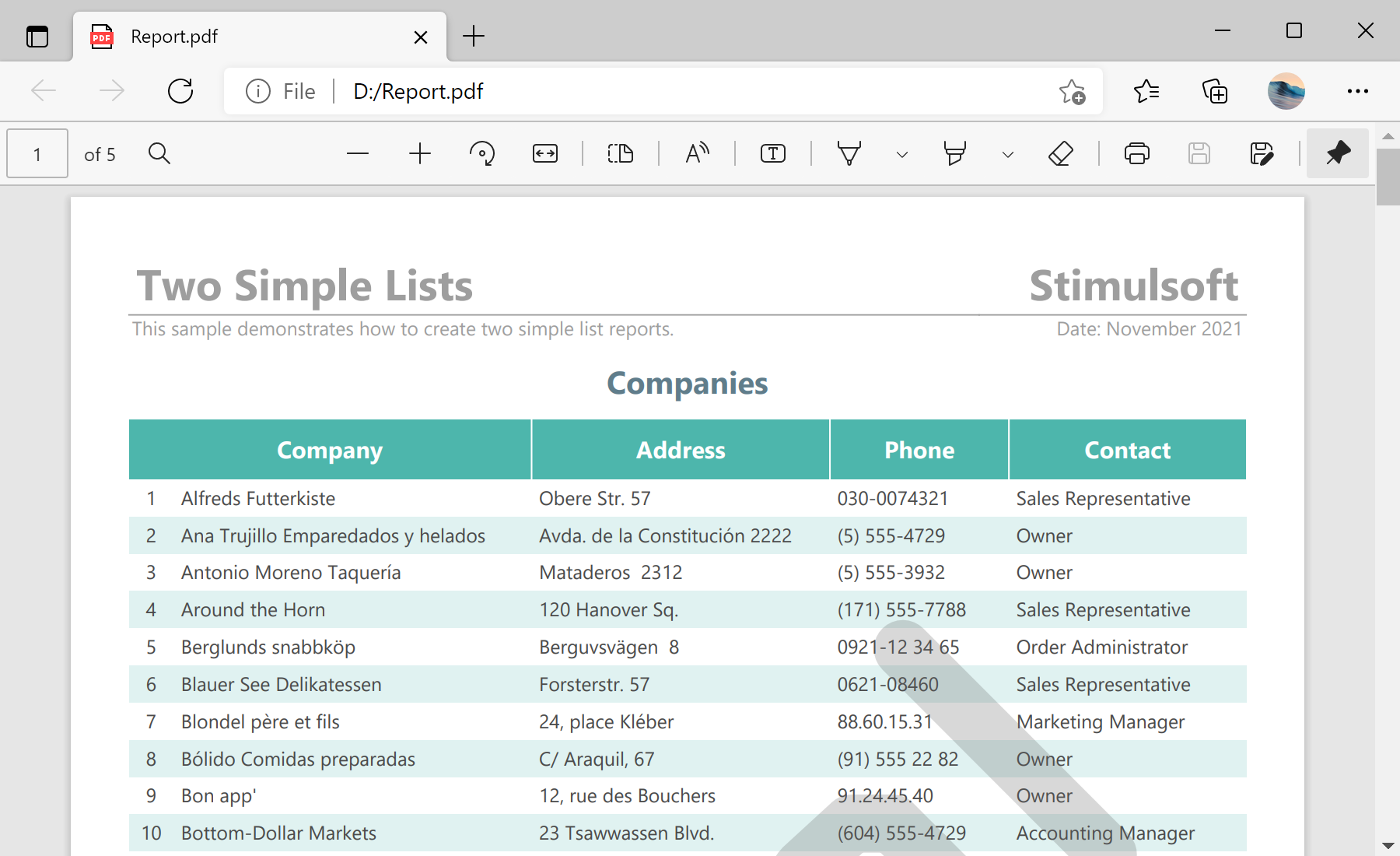Click 'Accounting Manager' contact cell
1400x856 pixels.
(x=1105, y=834)
